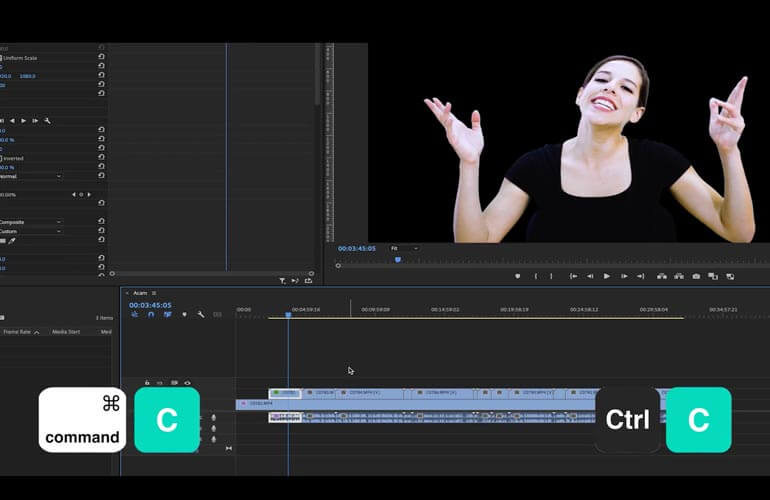The height and width of the screenshot is (500, 770).
Task: Click Play in the Program monitor
Action: (607, 277)
